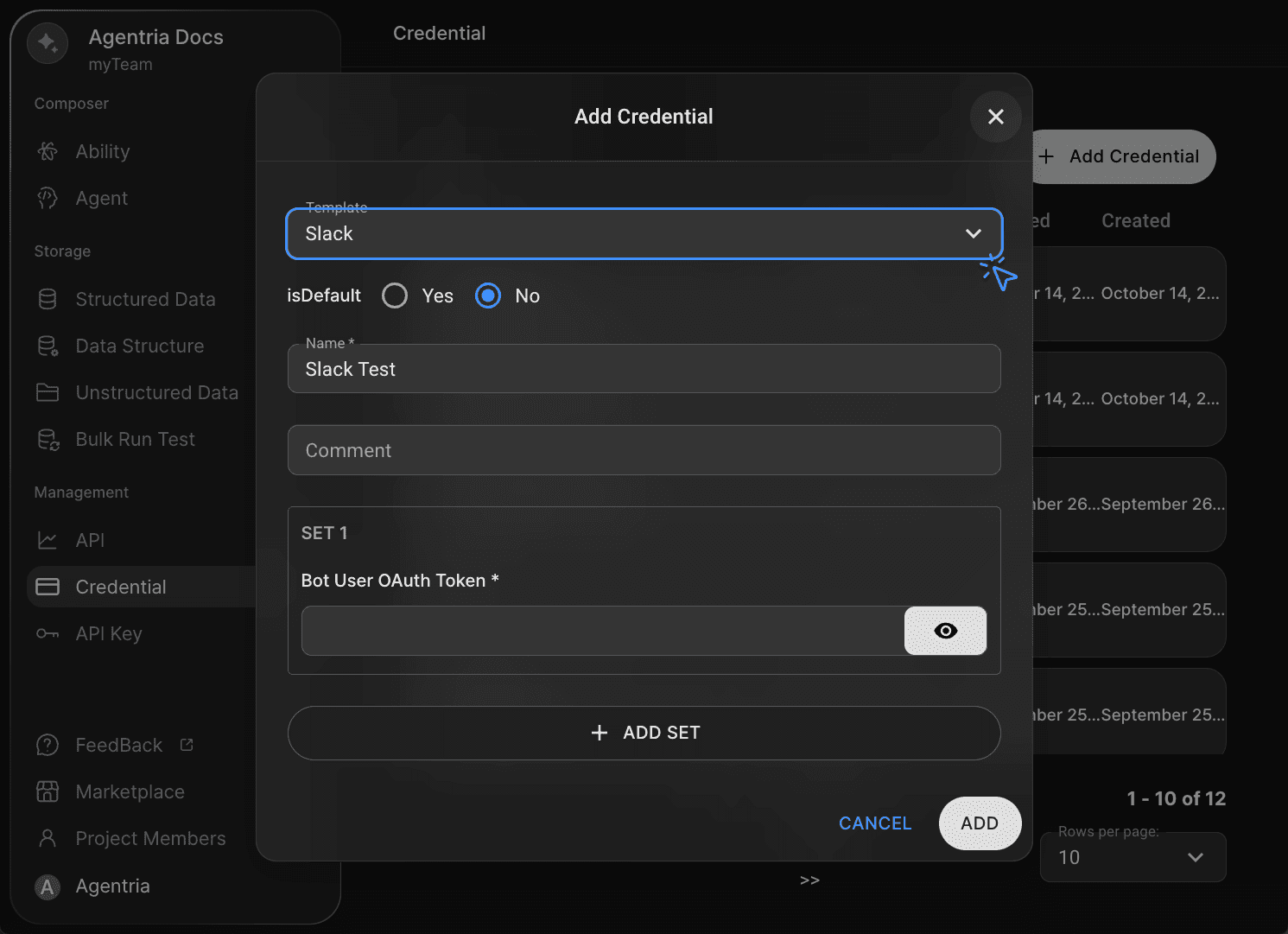The image size is (1288, 934).
Task: Open API Key page
Action: click(x=109, y=633)
